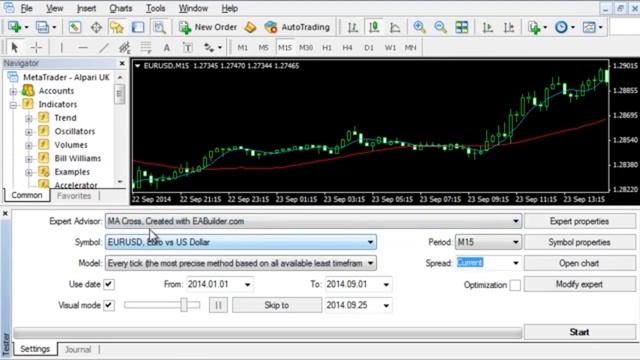Screen dimensions: 640x360
Task: Select the Crosshair tool
Action: tap(36, 48)
